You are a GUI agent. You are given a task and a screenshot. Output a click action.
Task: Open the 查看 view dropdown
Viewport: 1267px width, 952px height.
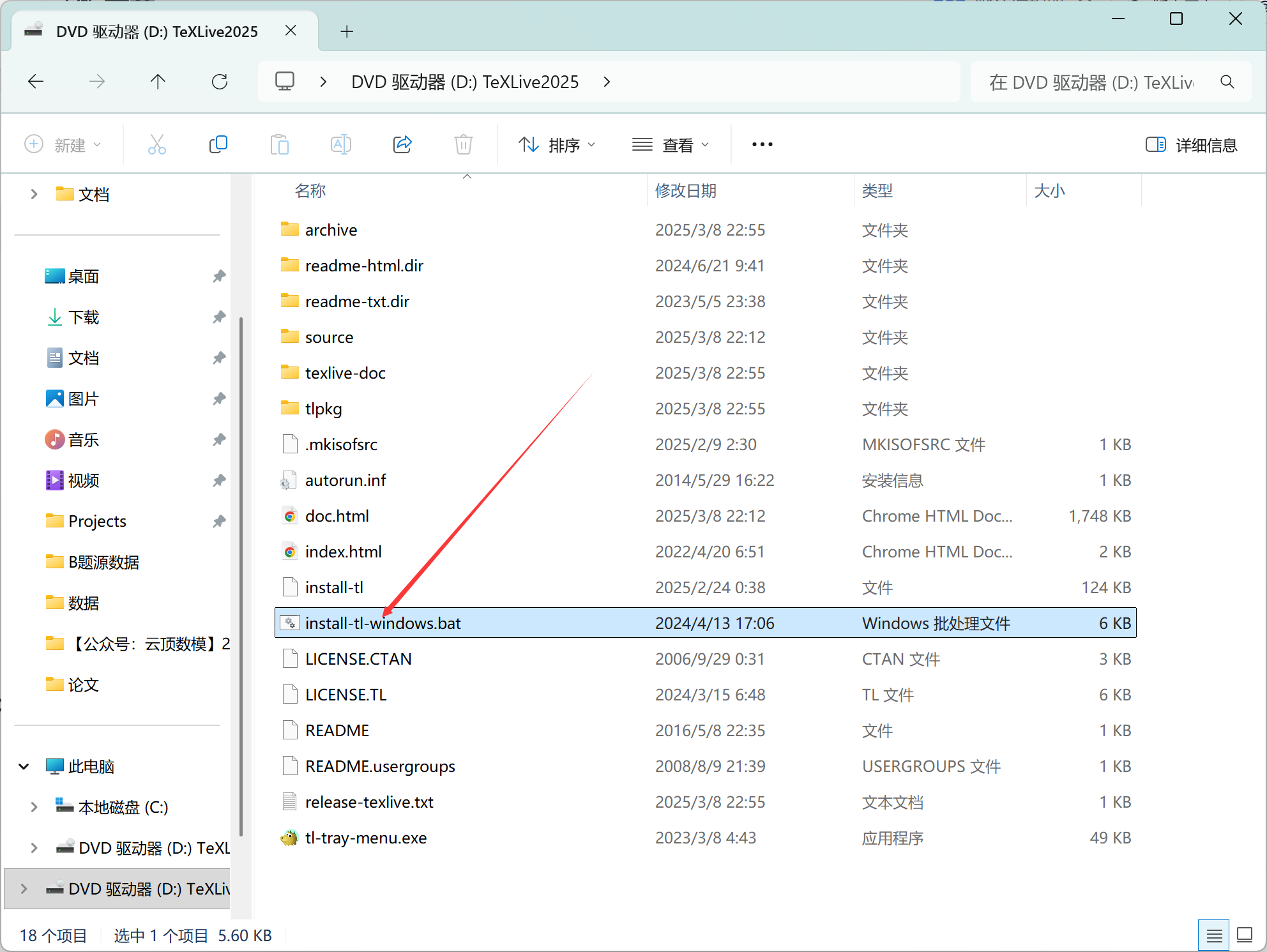click(671, 145)
